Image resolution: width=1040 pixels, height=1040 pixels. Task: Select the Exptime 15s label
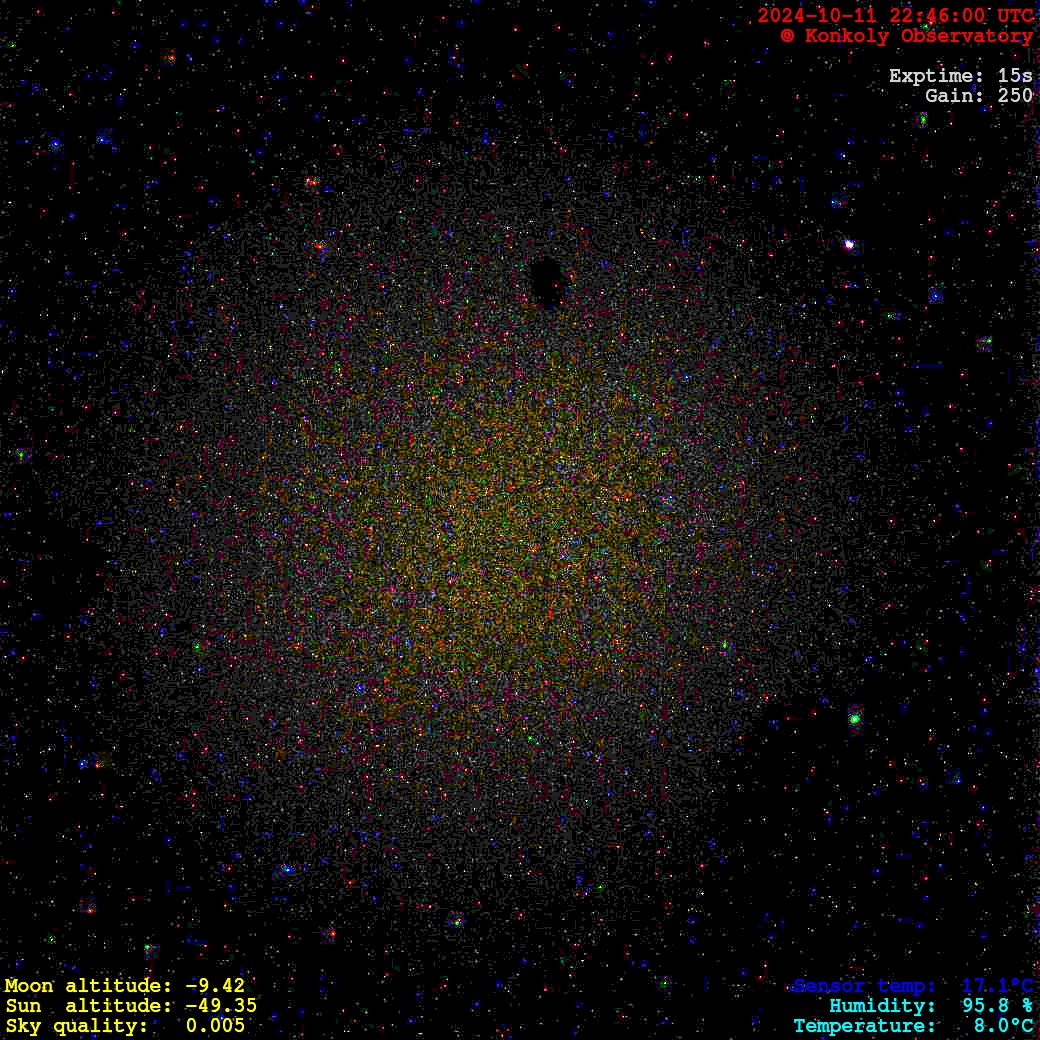coord(960,76)
